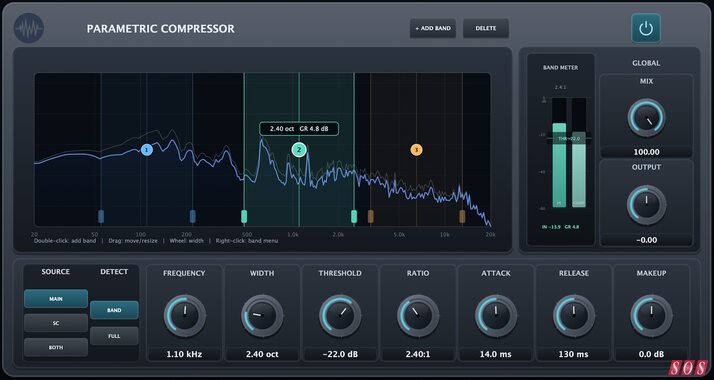The height and width of the screenshot is (380, 714).
Task: Set detect mode to BAND
Action: (114, 310)
